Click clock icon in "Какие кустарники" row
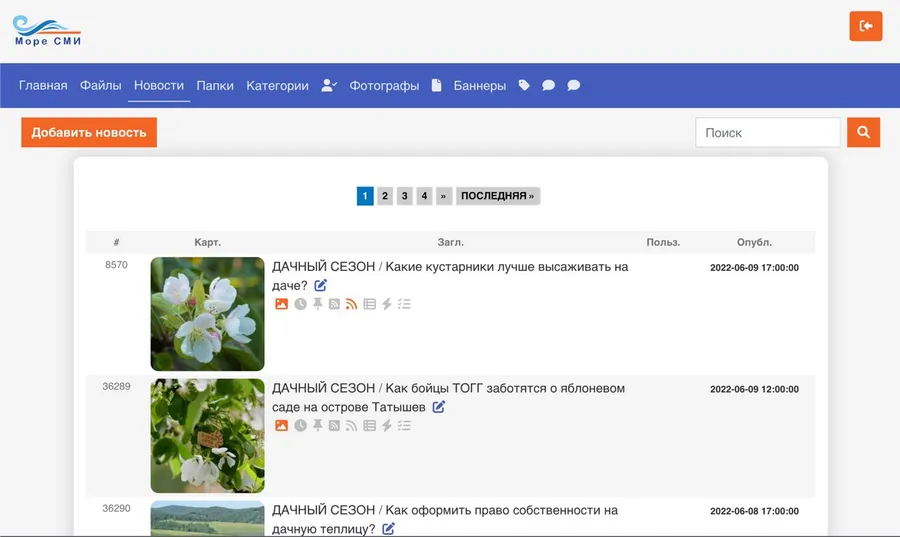Screen dimensions: 900x537 pos(300,304)
